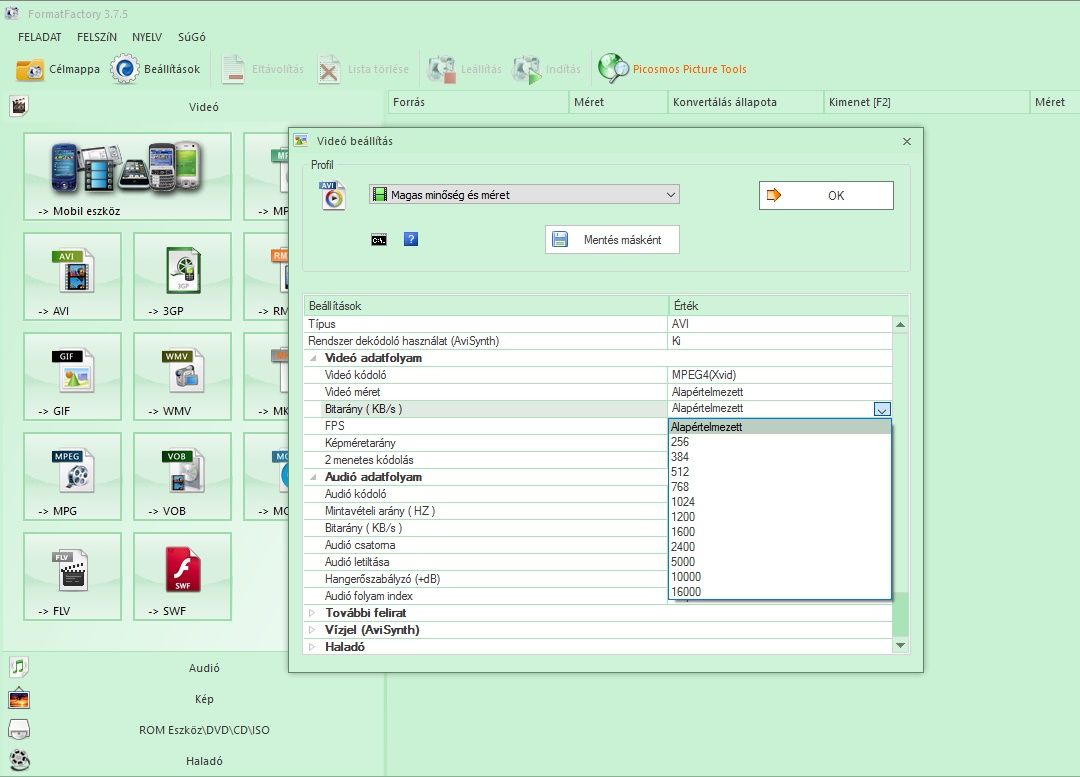Screen dimensions: 1080x777
Task: Open the FELADAT menu
Action: click(x=39, y=37)
